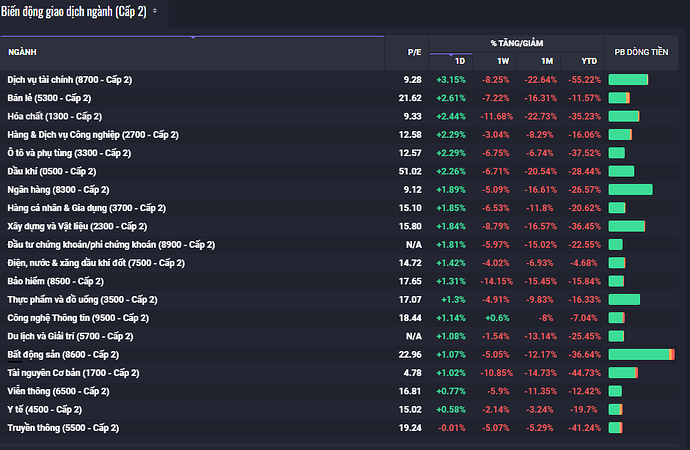Open the Biến động giao dịch ngành dropdown arrow
Viewport: 690px width, 450px height.
coord(154,11)
